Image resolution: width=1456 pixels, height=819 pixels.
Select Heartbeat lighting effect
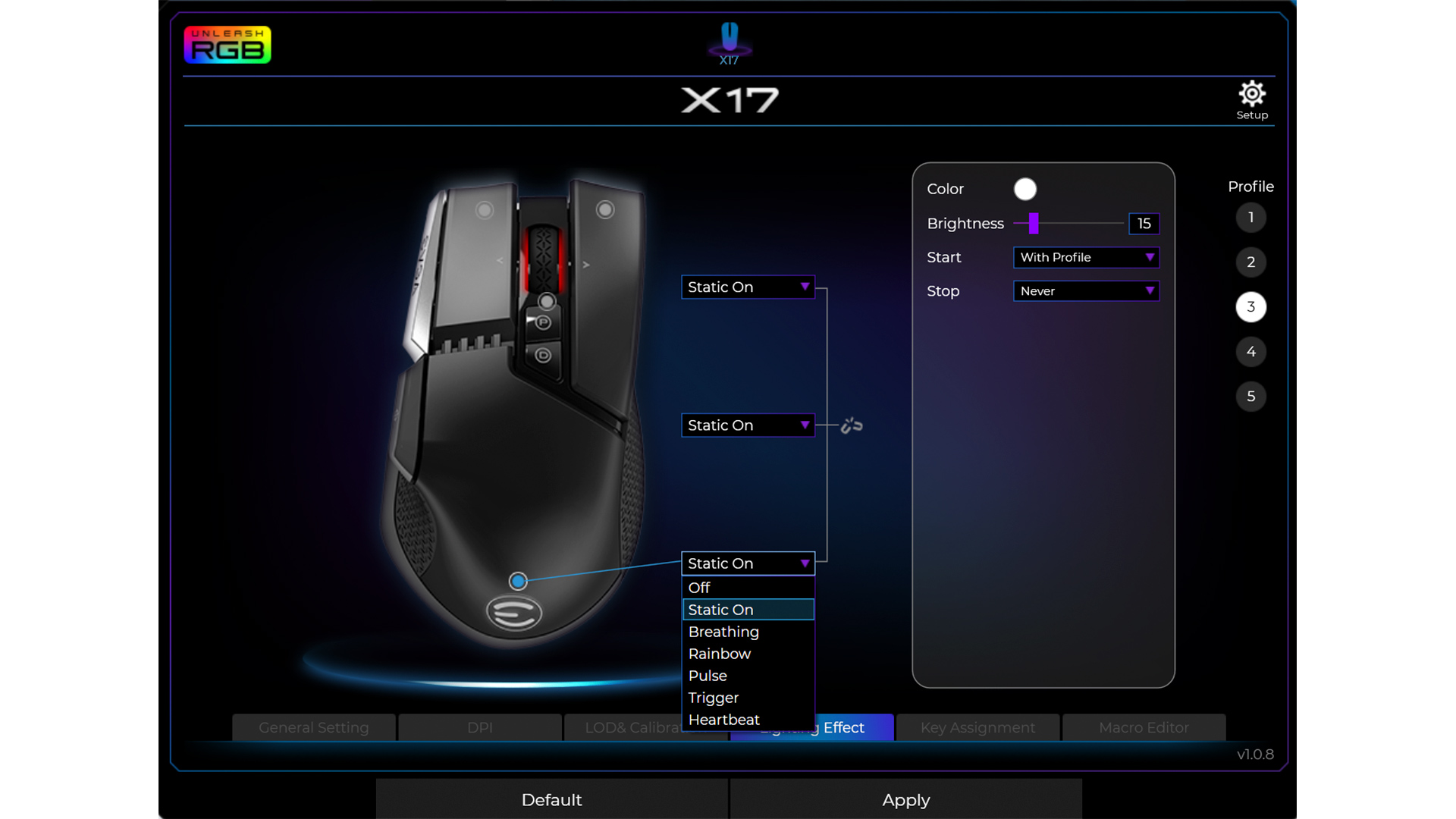pos(723,720)
